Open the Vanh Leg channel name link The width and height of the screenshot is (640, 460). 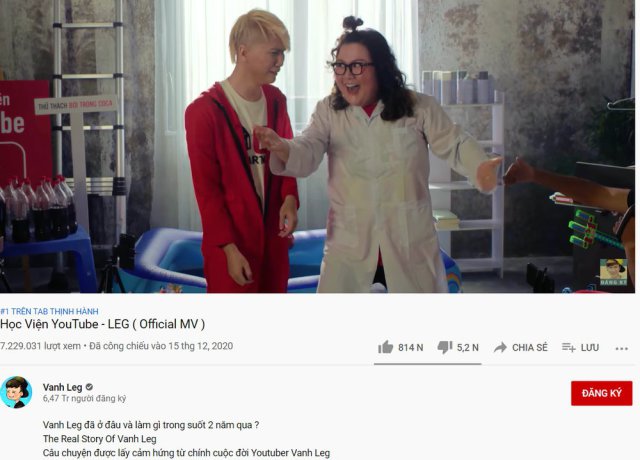[62, 387]
